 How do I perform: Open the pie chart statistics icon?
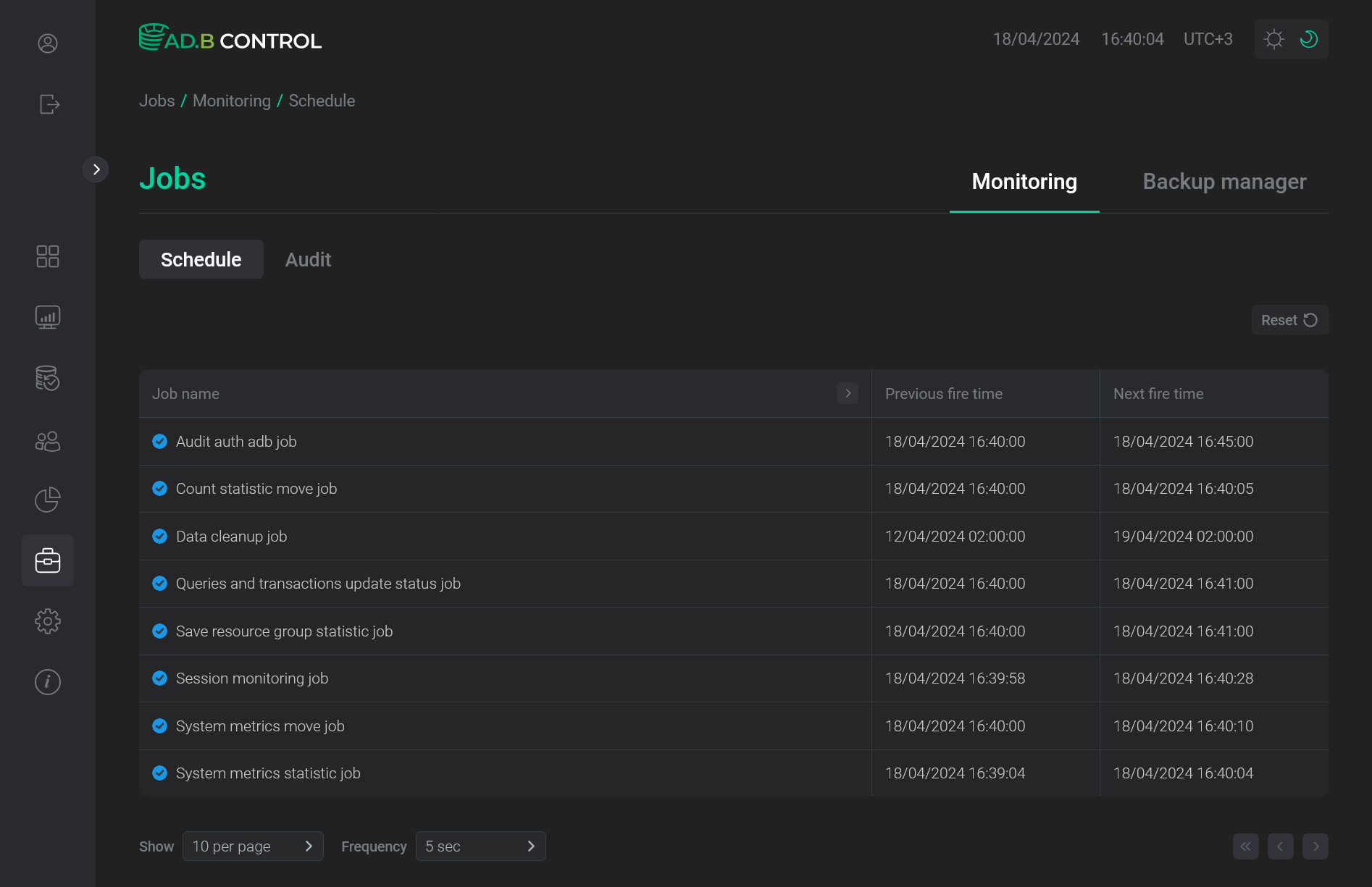point(48,500)
